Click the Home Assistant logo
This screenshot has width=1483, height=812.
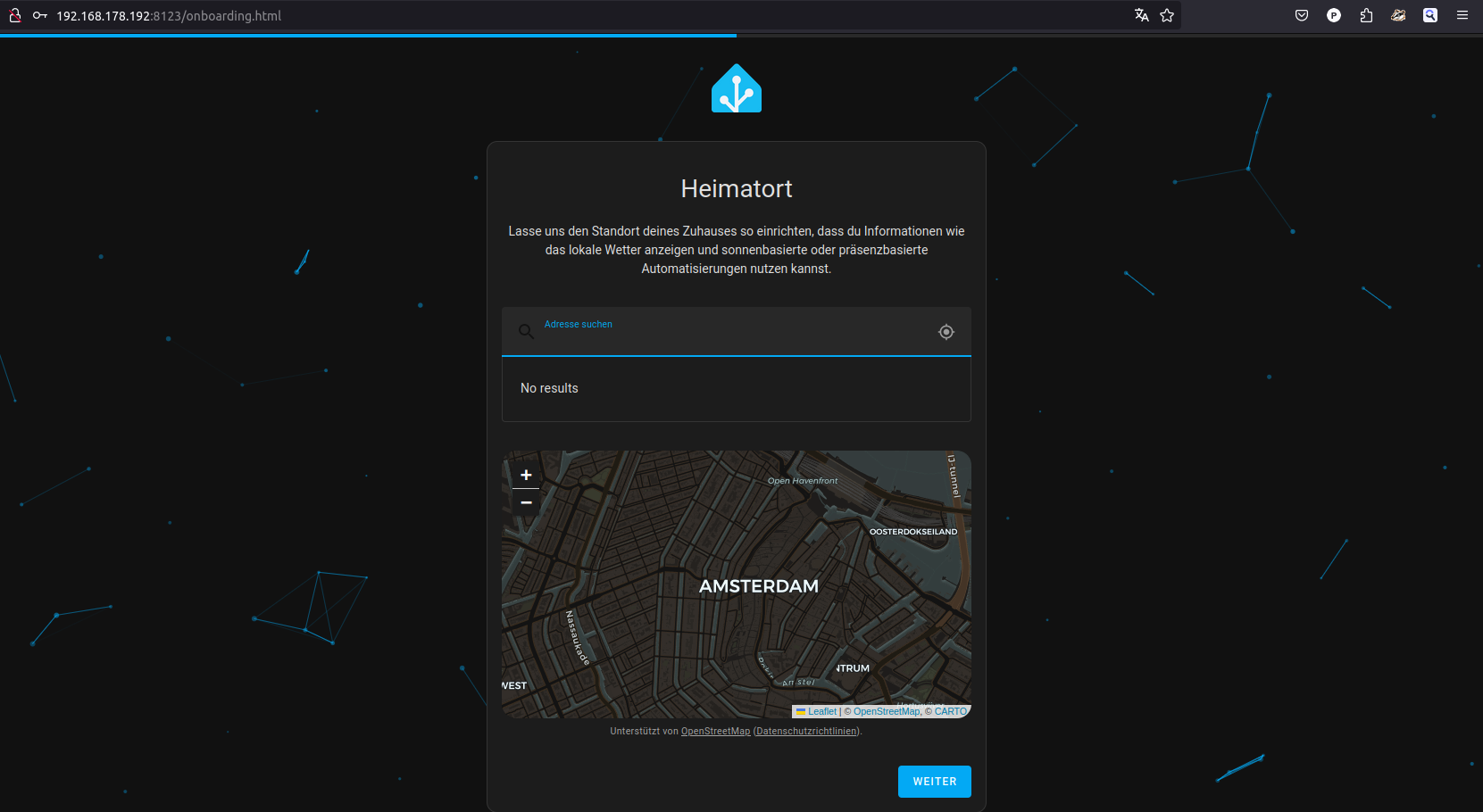click(x=737, y=88)
